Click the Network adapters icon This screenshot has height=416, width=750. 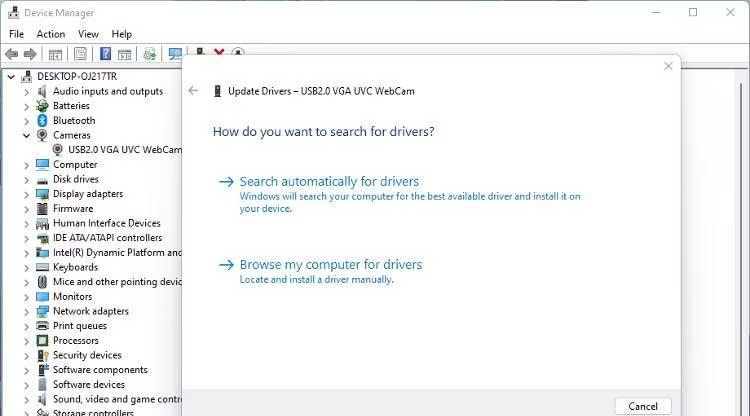tap(42, 311)
